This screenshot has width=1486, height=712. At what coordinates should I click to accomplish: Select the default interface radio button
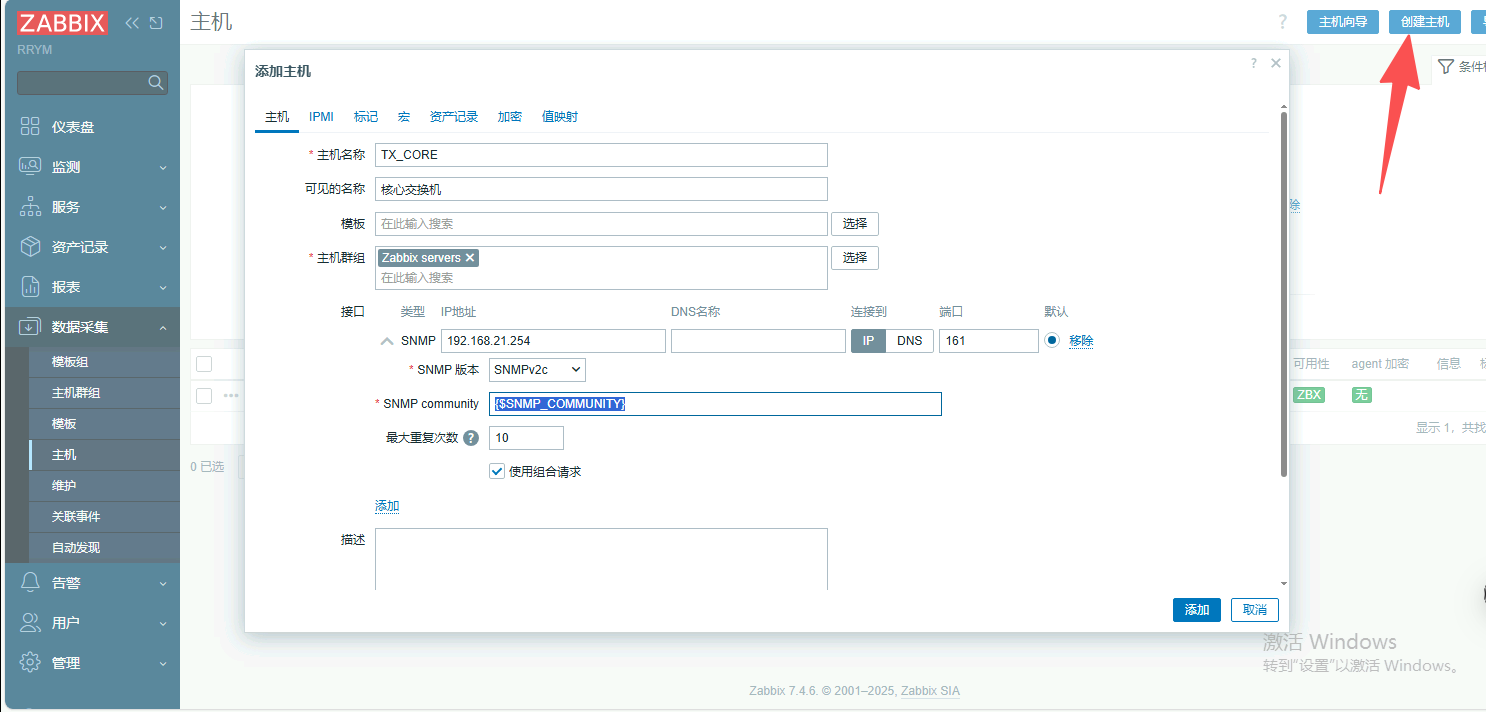point(1052,340)
